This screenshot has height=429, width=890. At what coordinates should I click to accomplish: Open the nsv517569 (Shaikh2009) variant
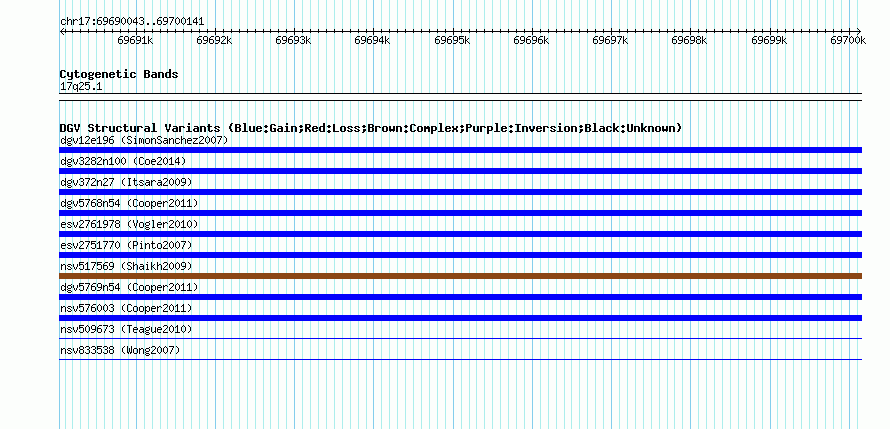pyautogui.click(x=126, y=266)
